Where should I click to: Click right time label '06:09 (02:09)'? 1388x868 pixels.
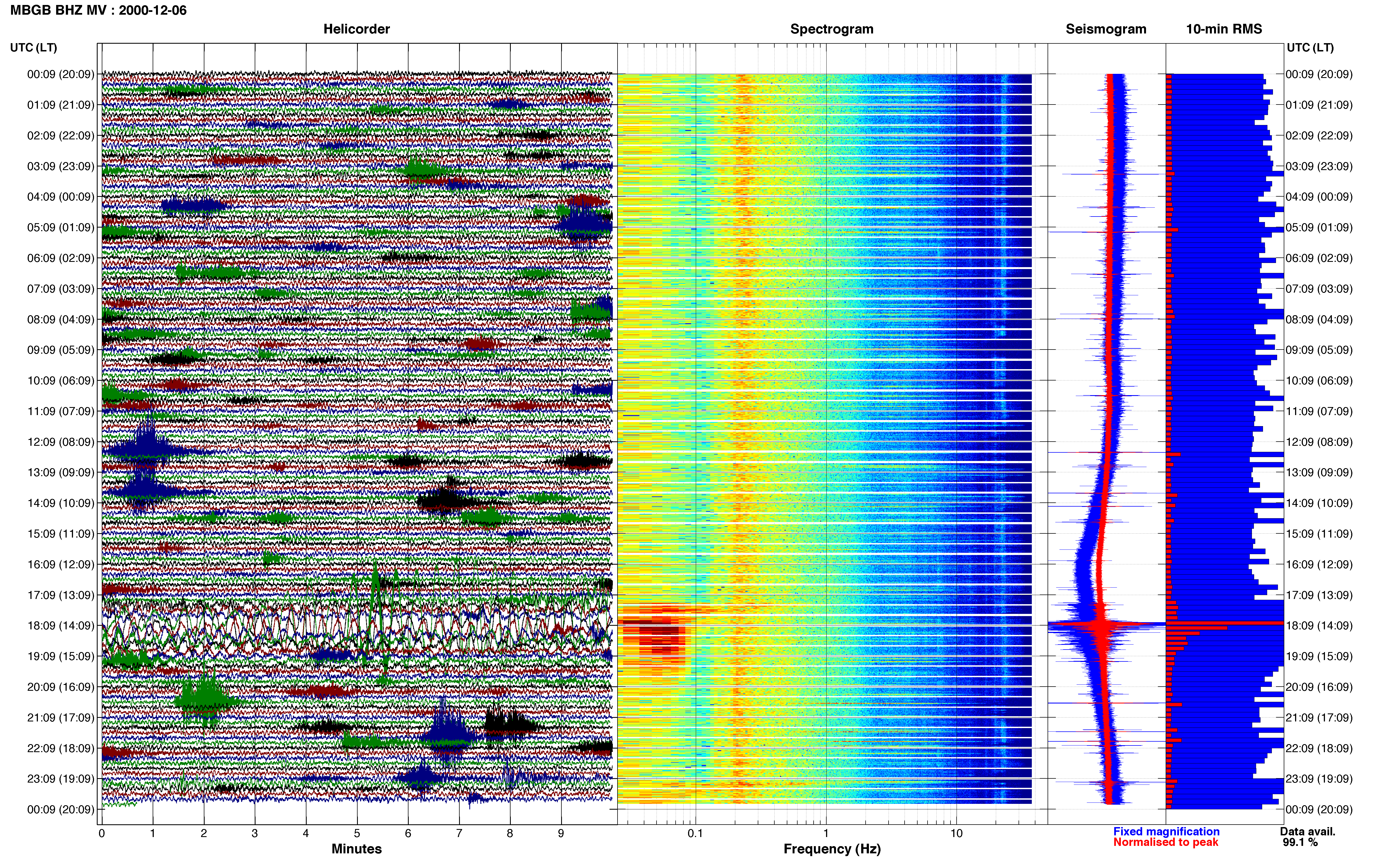[x=1319, y=258]
